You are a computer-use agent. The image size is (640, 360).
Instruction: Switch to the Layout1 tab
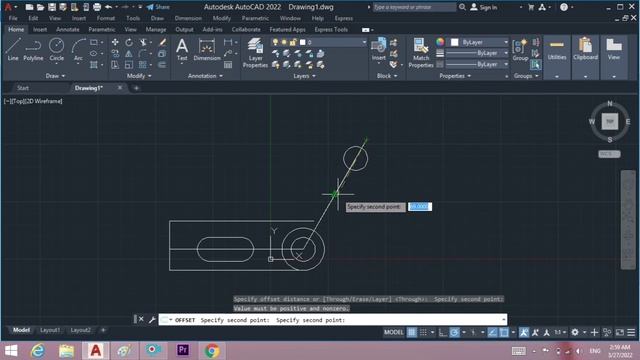click(x=50, y=330)
